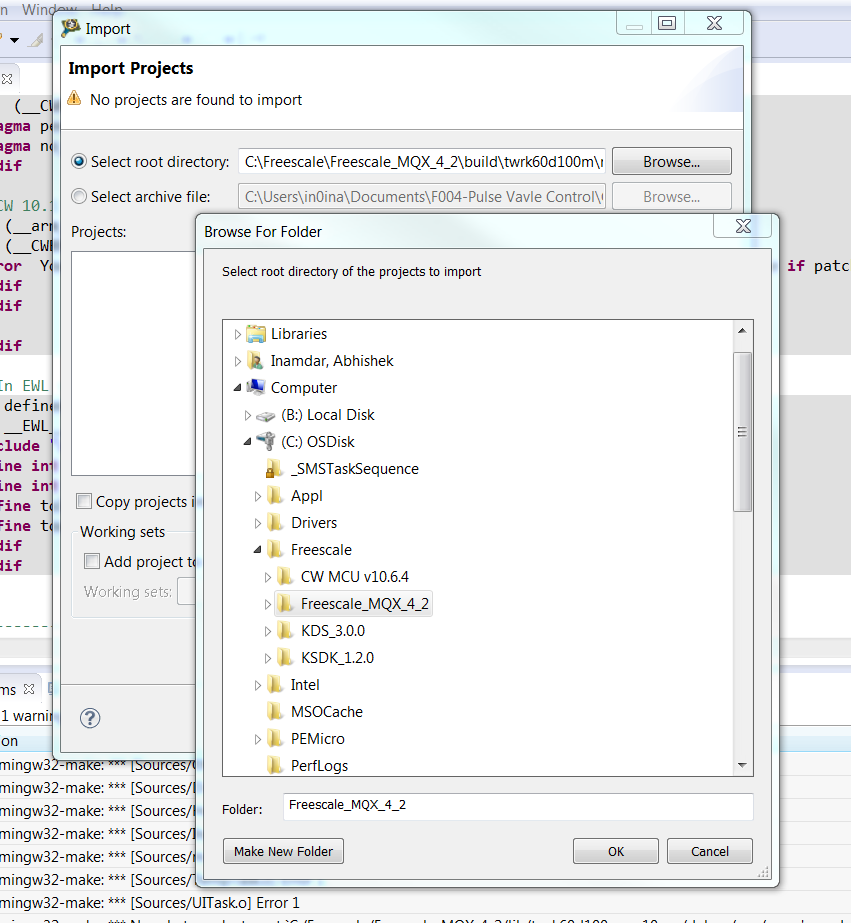Select the 'Select archive file' radio button

click(x=79, y=196)
